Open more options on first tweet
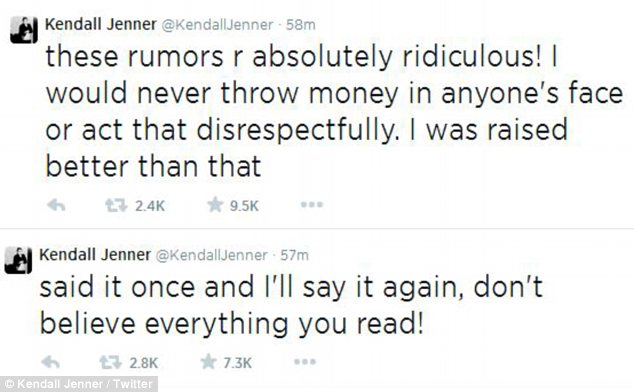The height and width of the screenshot is (392, 634). tap(312, 205)
